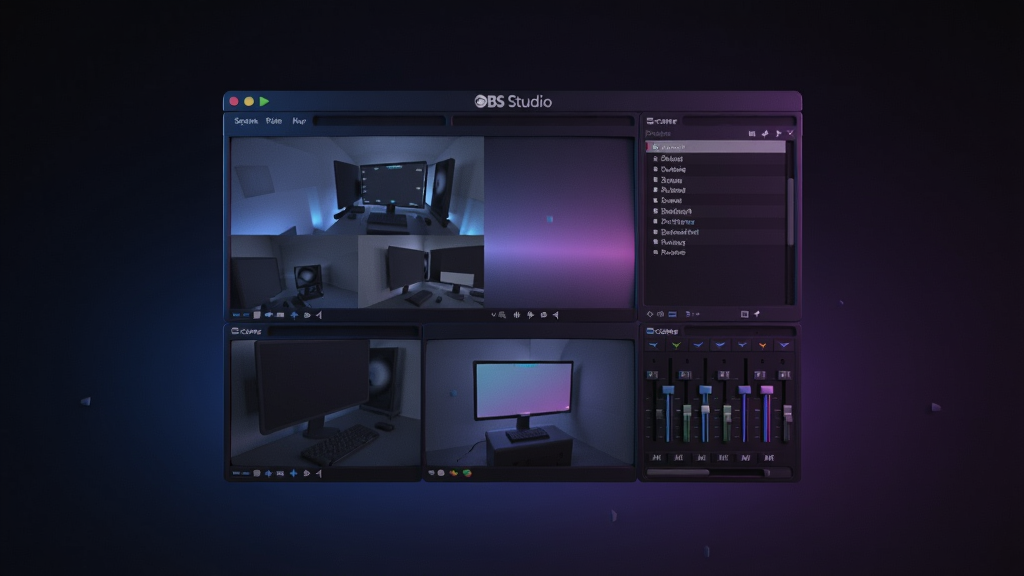Select the small speaker scene thumbnail
Screen dimensions: 1024x576
tap(294, 272)
